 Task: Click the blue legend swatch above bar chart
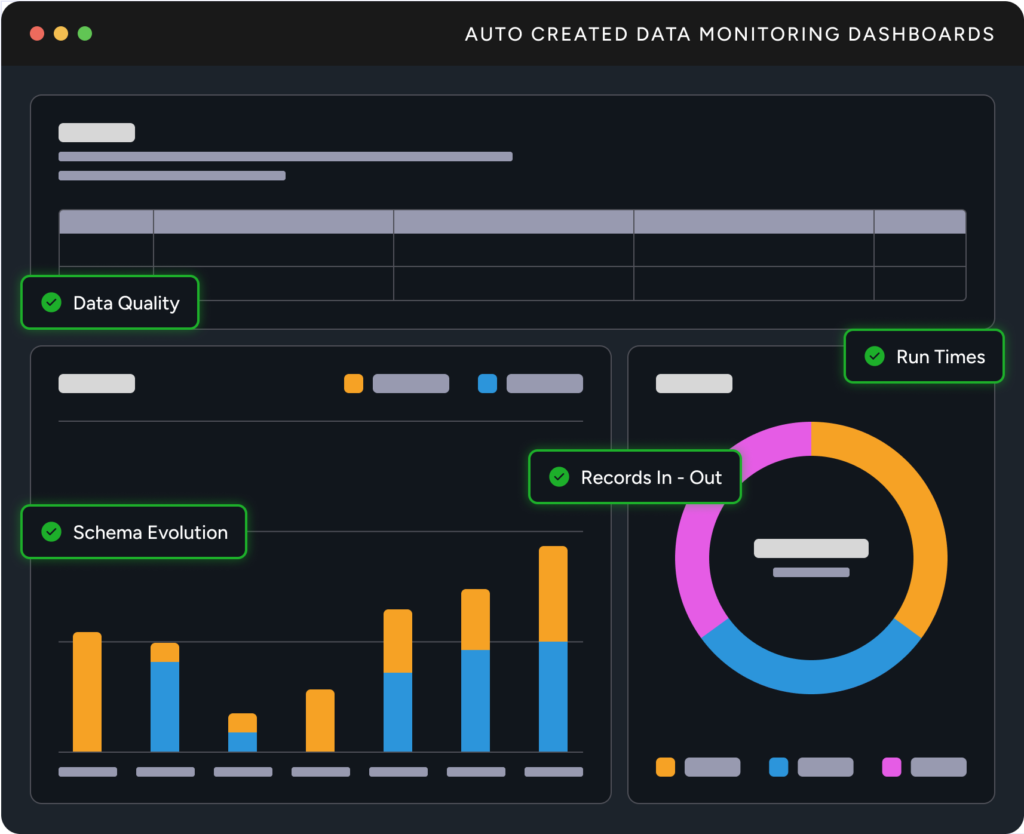(487, 384)
